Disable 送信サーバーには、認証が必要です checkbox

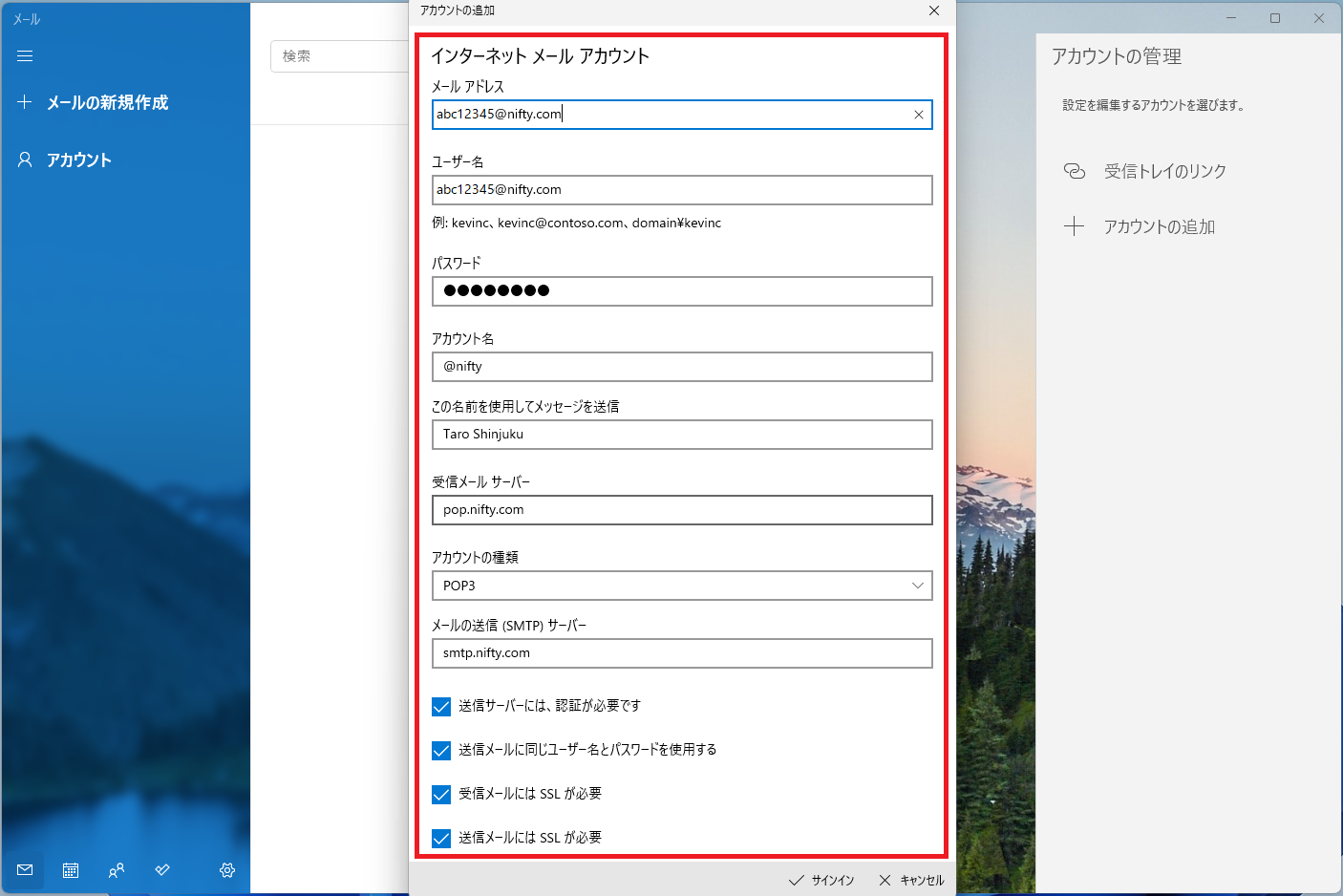[440, 706]
